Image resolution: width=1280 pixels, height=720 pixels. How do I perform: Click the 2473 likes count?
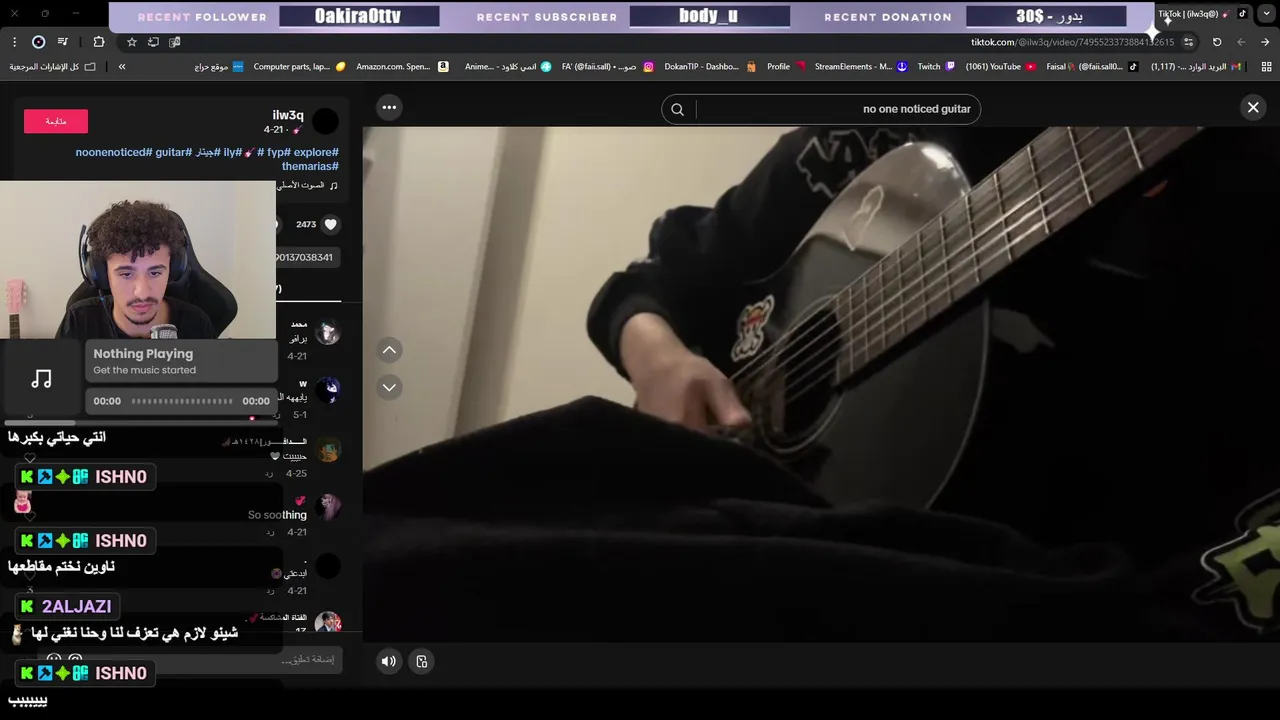(x=306, y=225)
